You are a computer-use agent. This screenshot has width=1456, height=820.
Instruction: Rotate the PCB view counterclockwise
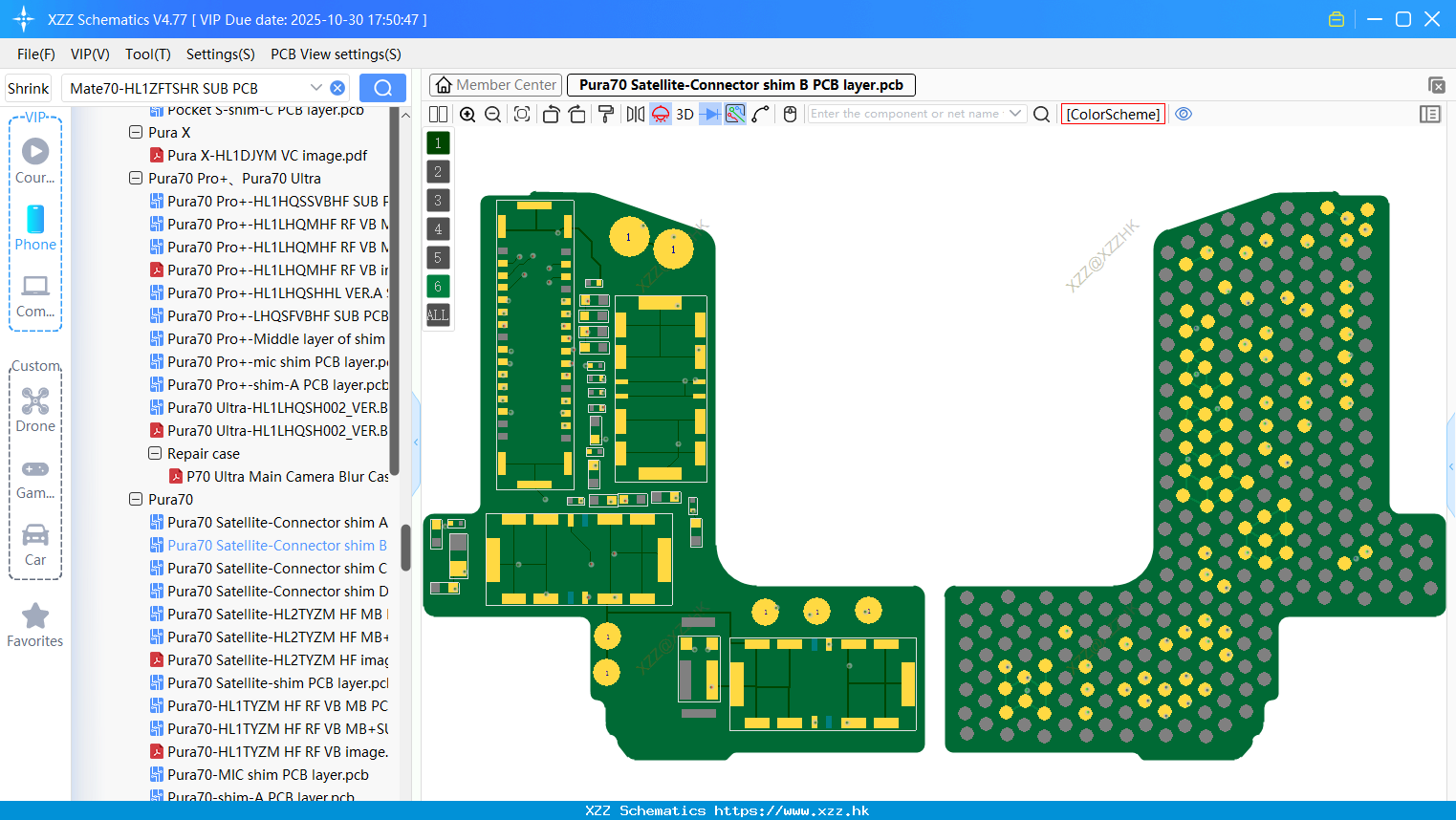(x=551, y=114)
